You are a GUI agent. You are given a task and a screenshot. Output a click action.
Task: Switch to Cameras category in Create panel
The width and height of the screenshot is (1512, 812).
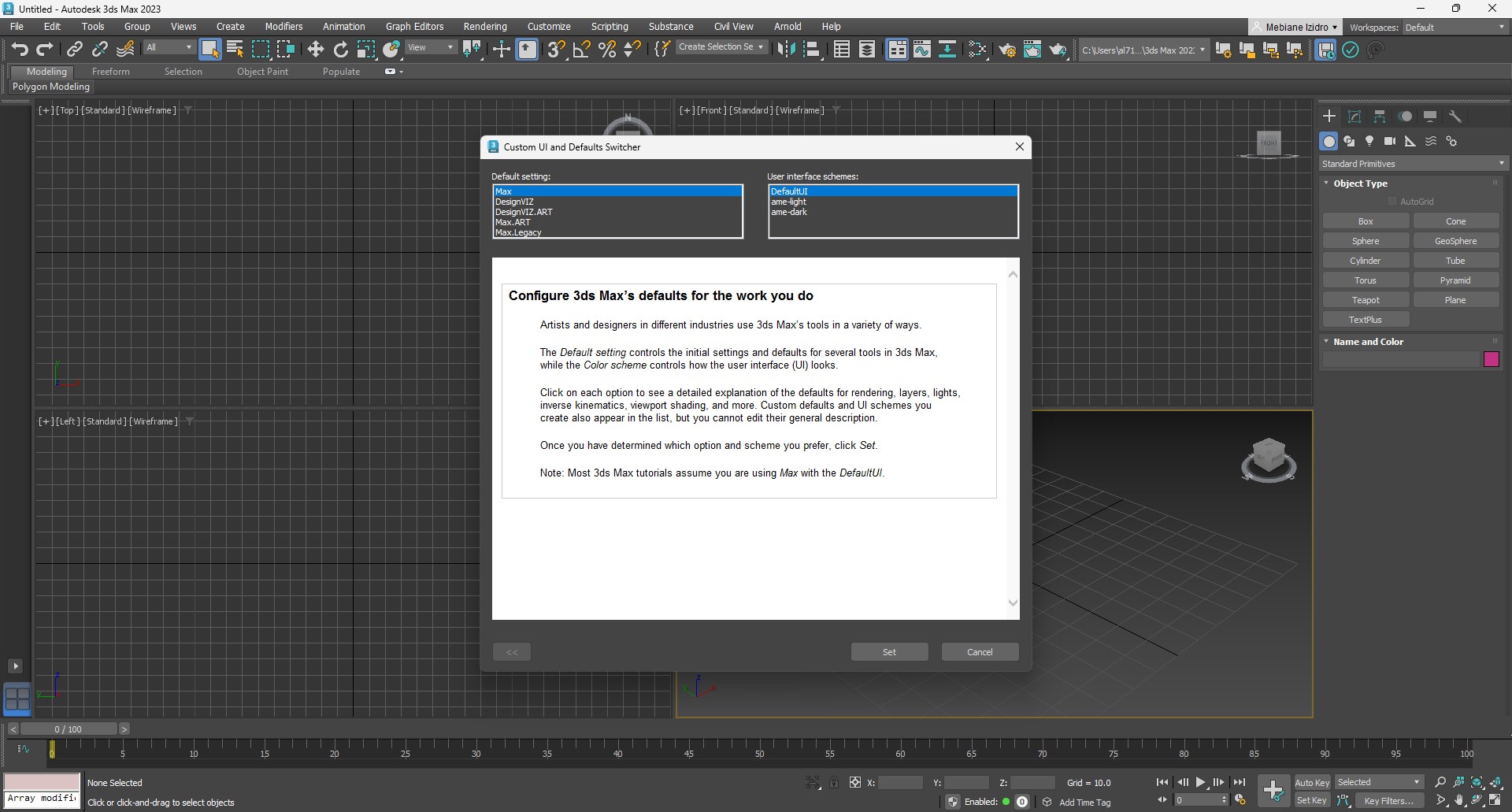pyautogui.click(x=1390, y=141)
